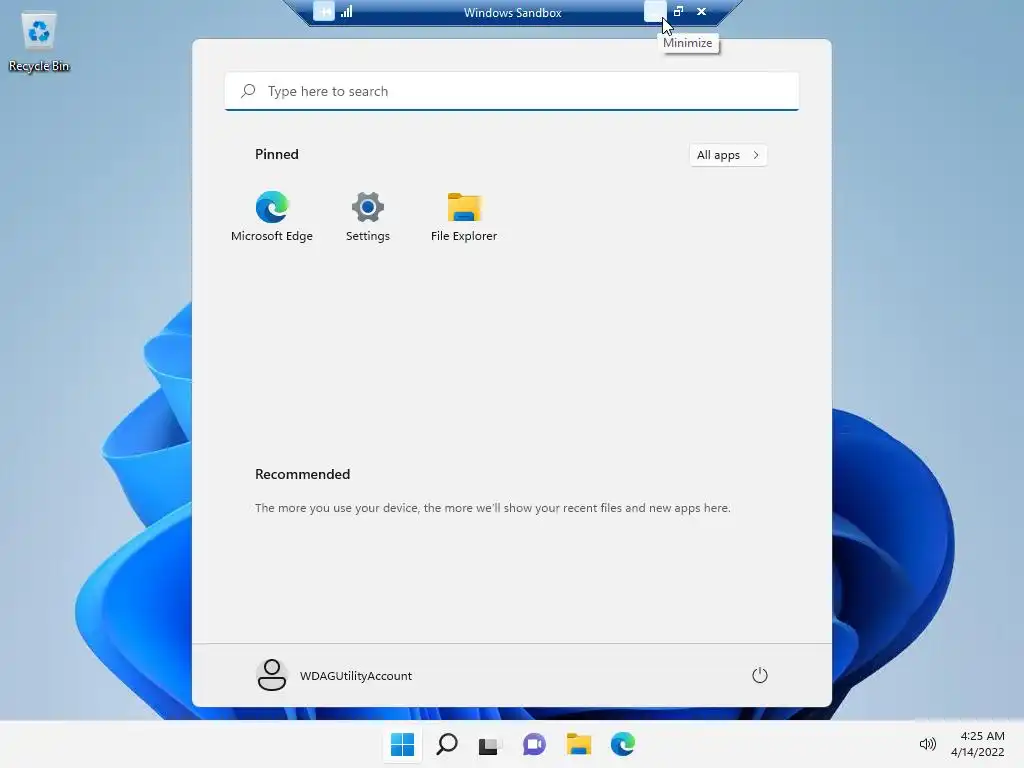Click the Pinned section heading

(277, 154)
